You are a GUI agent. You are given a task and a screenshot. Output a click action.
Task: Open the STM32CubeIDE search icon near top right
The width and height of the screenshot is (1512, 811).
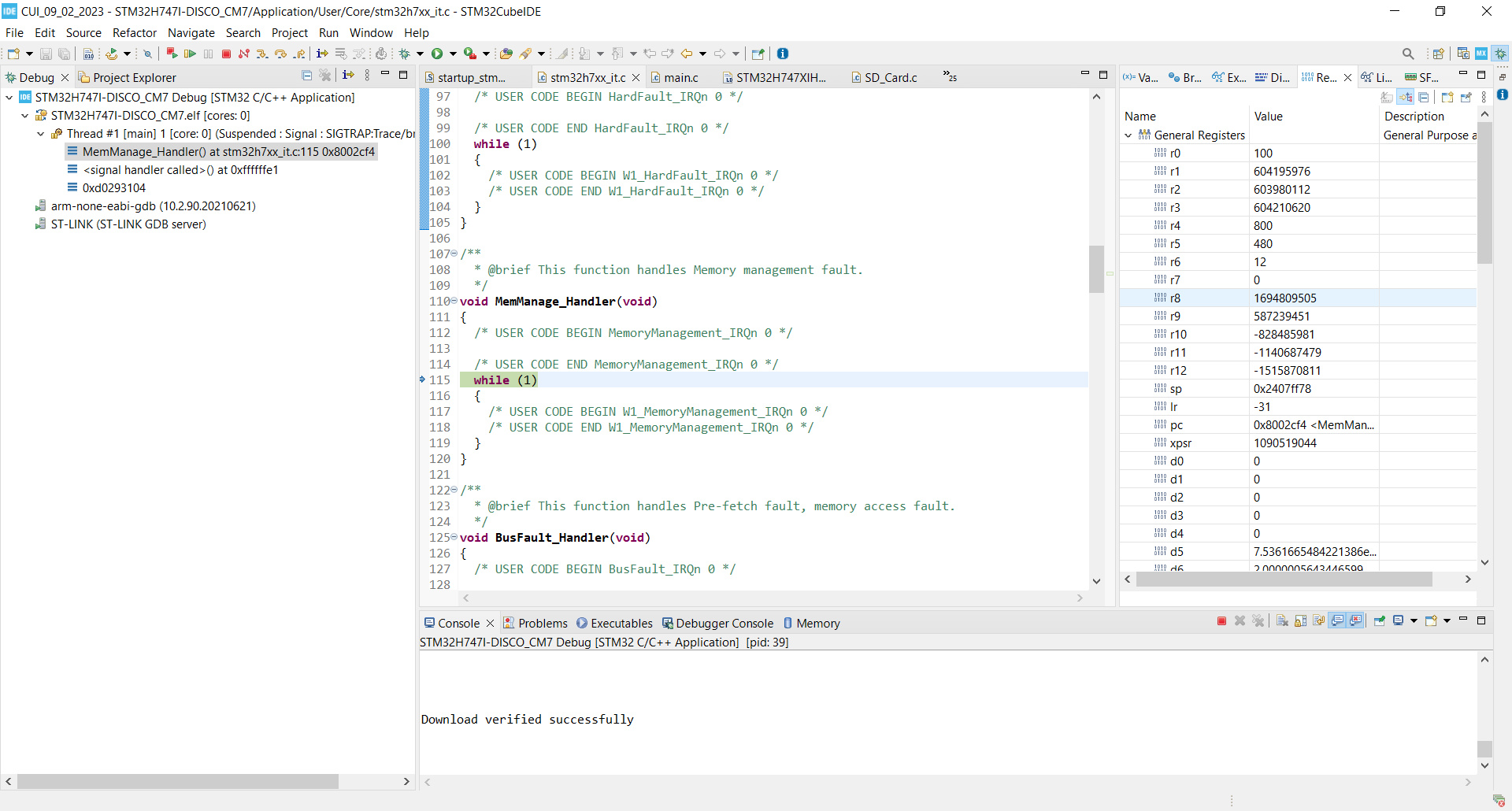point(1409,54)
